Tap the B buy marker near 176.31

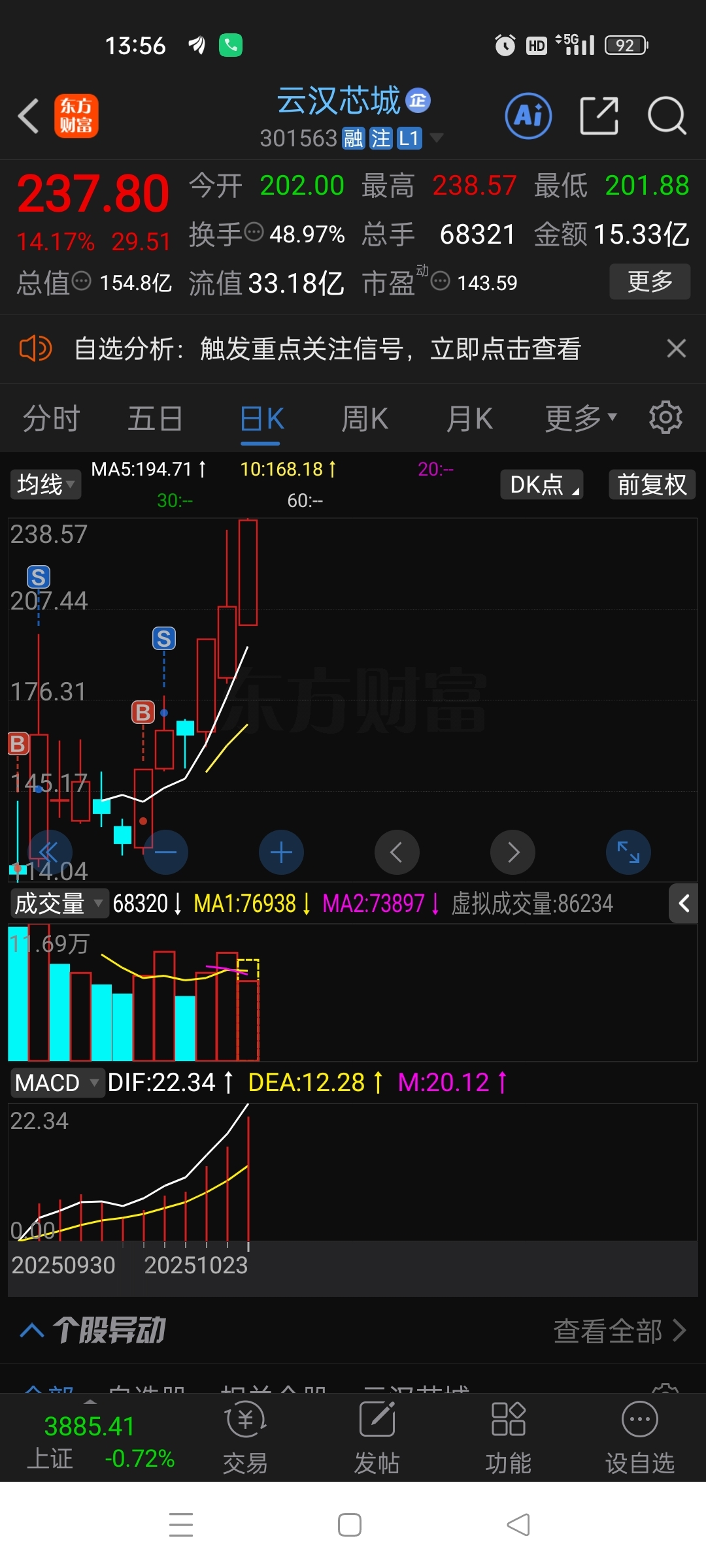[143, 712]
